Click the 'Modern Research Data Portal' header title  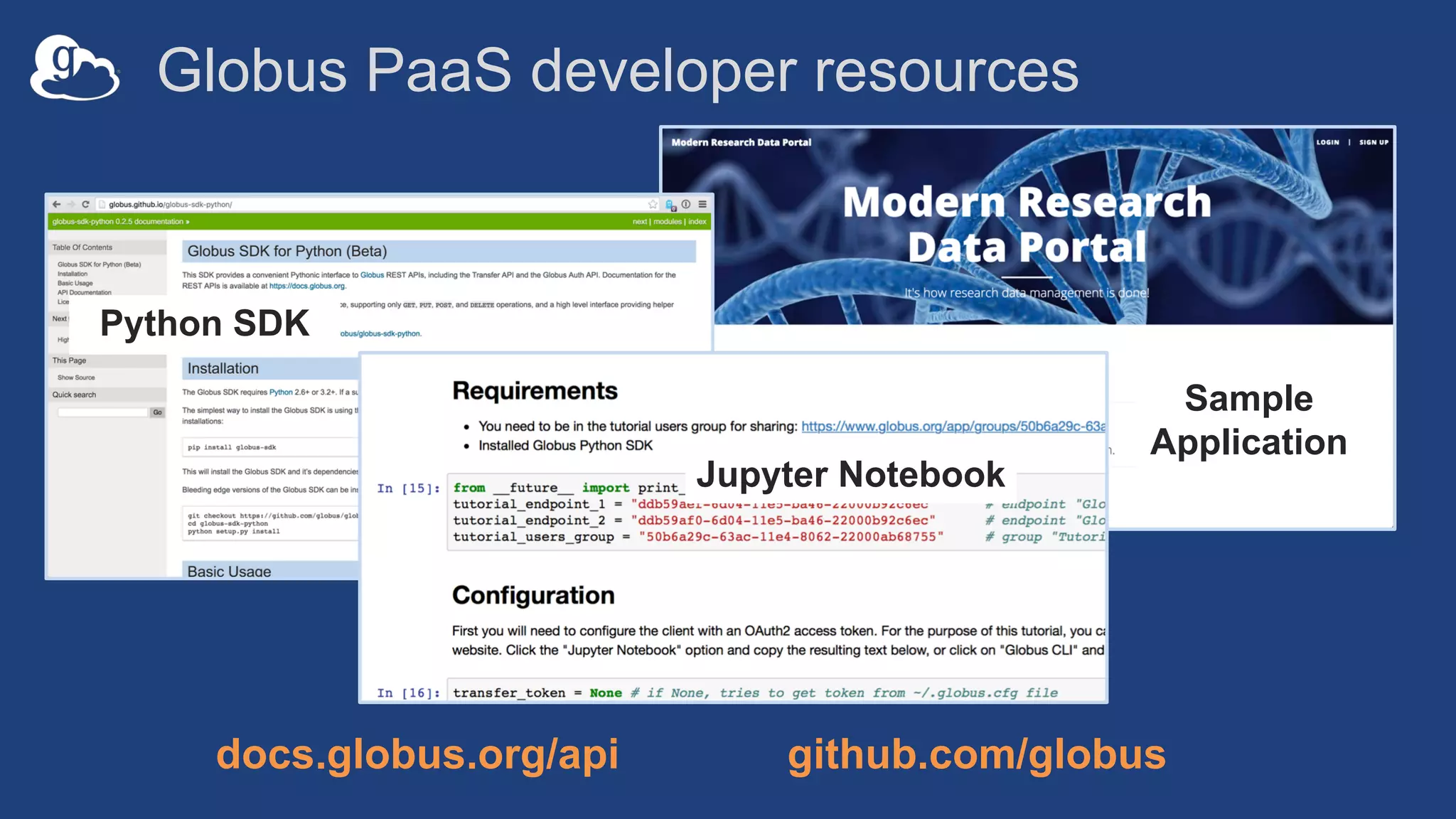(x=741, y=142)
